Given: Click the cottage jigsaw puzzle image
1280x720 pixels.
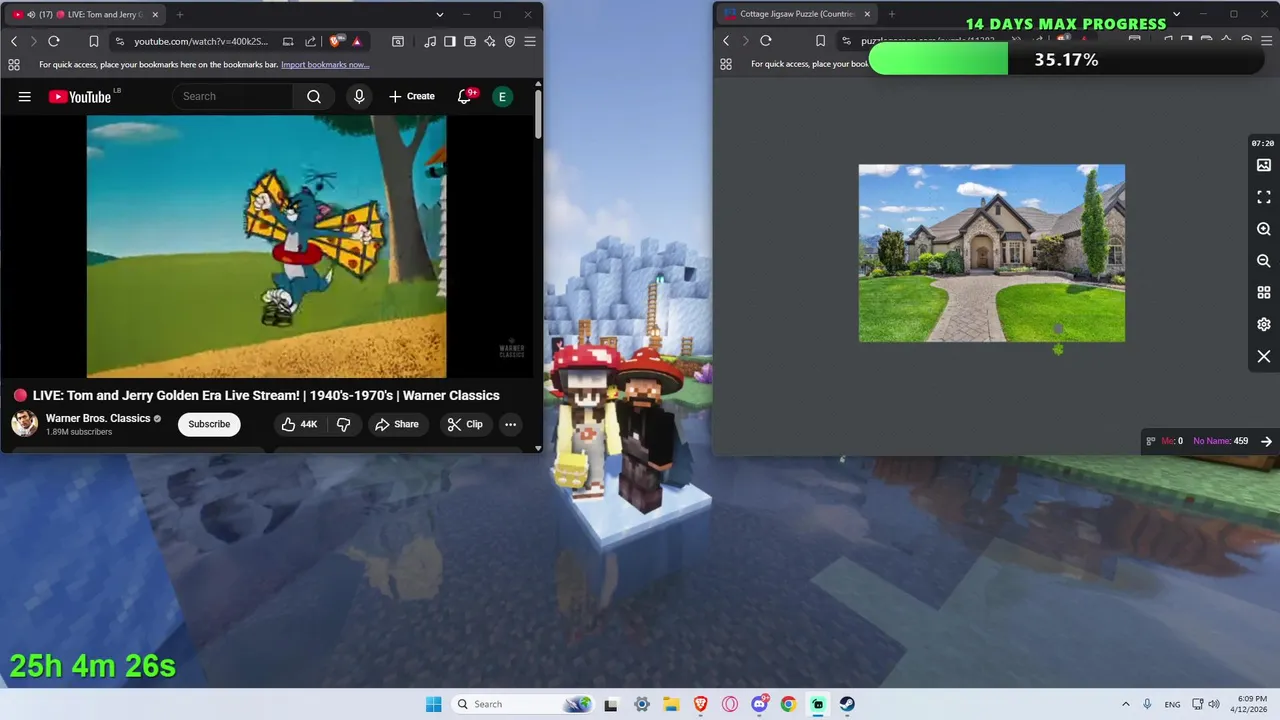Looking at the screenshot, I should (x=992, y=253).
